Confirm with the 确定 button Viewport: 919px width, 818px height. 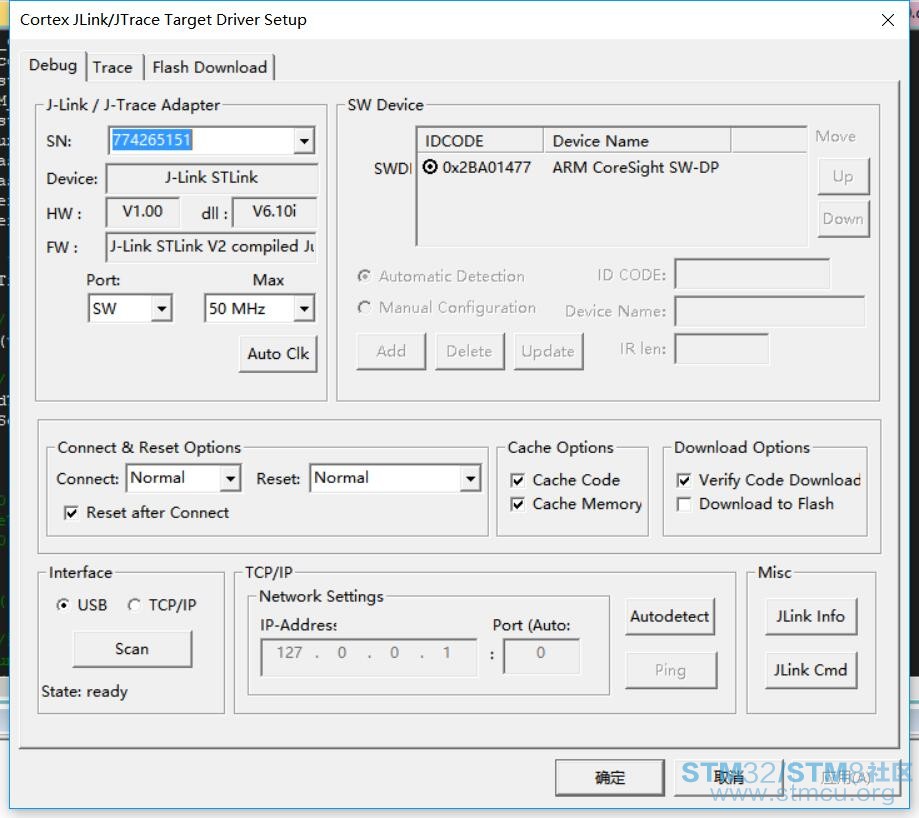click(x=610, y=778)
